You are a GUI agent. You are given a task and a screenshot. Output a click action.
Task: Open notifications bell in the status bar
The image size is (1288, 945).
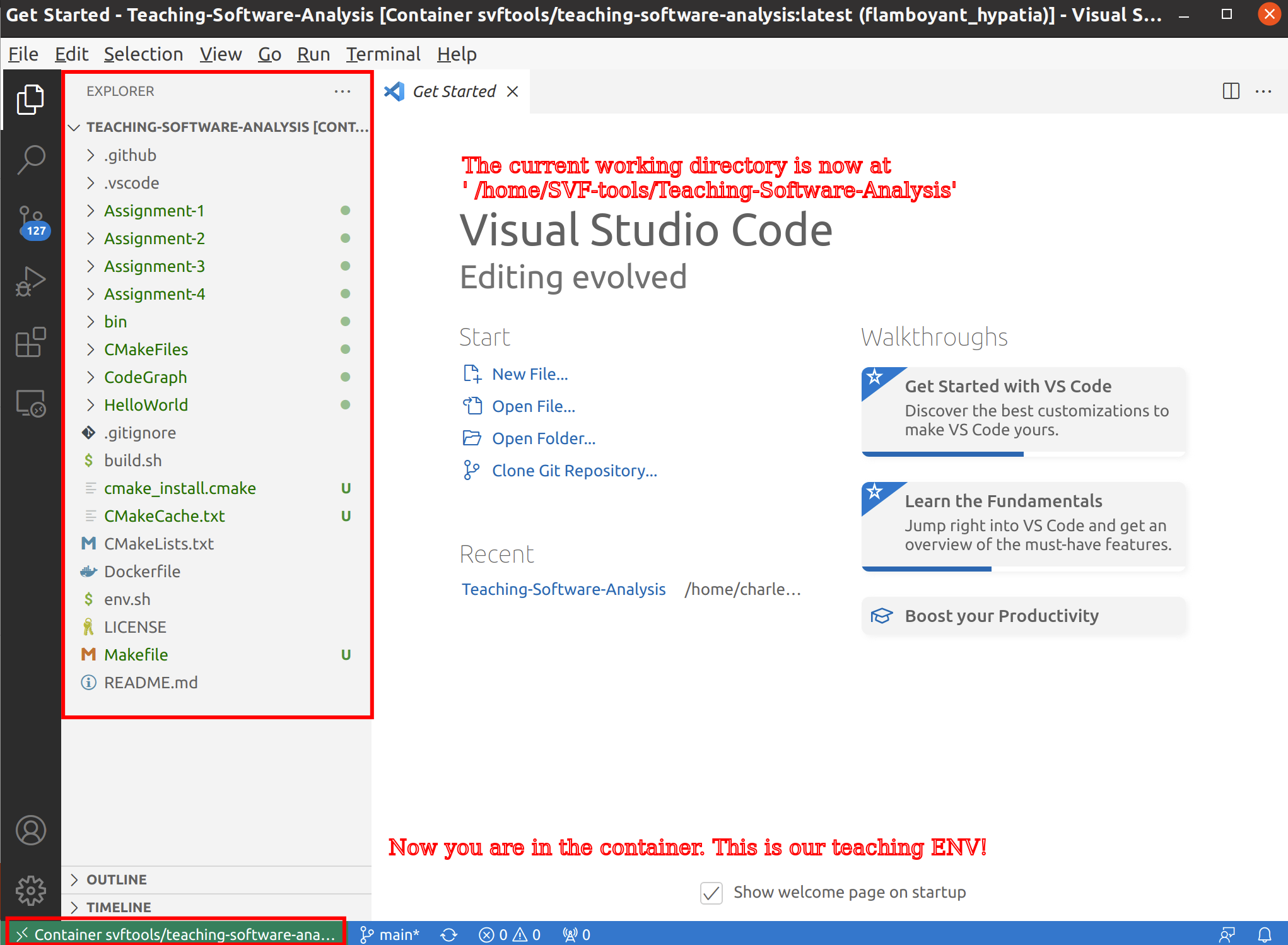click(x=1264, y=934)
